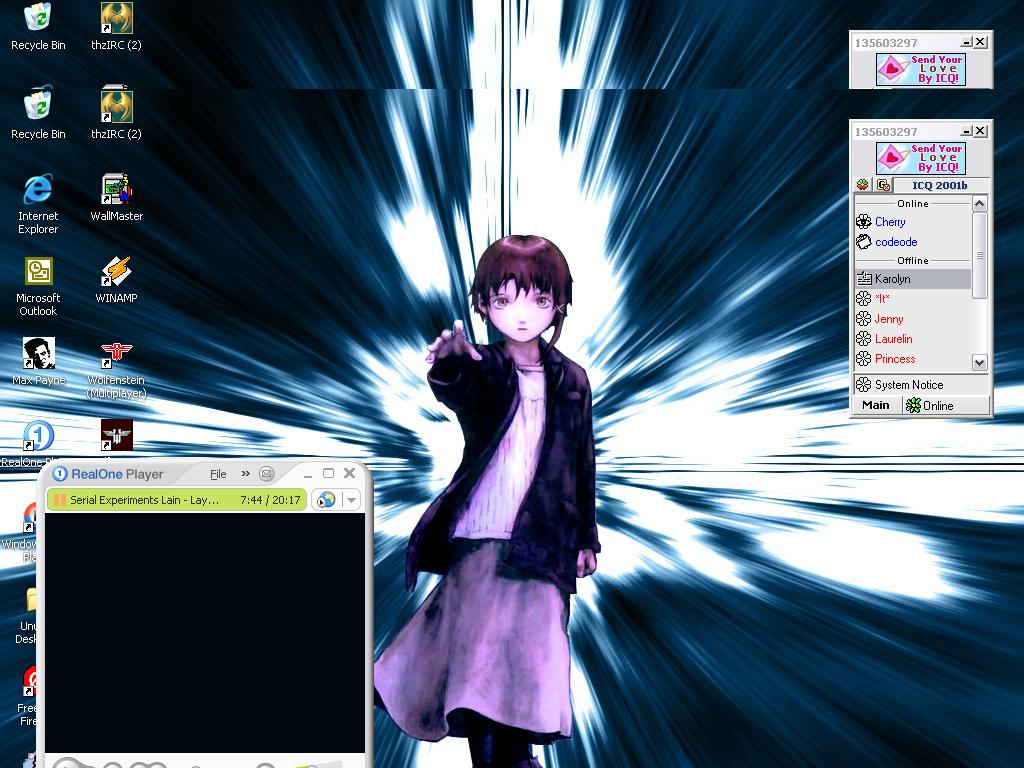Click the ICQ contact list scrollbar thumb
1024x768 pixels.
(979, 255)
